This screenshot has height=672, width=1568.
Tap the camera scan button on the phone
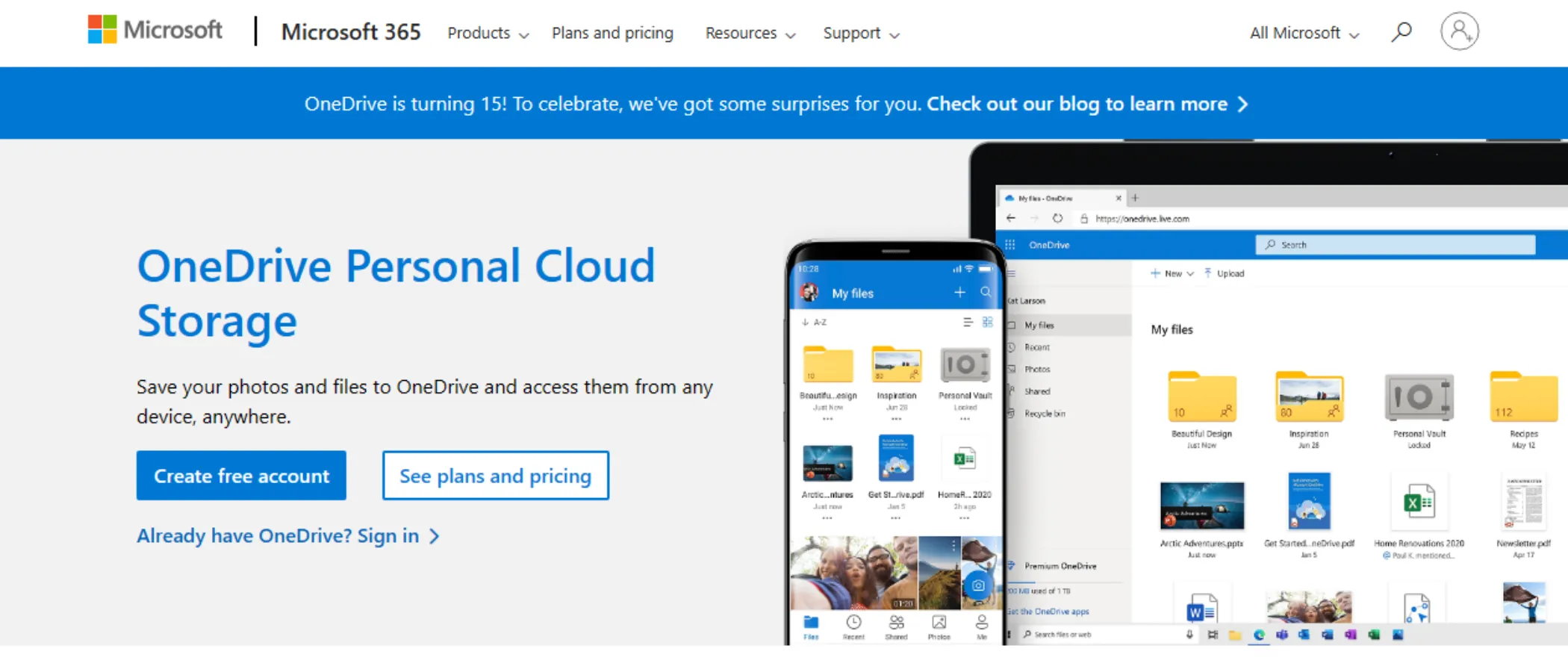[x=978, y=585]
